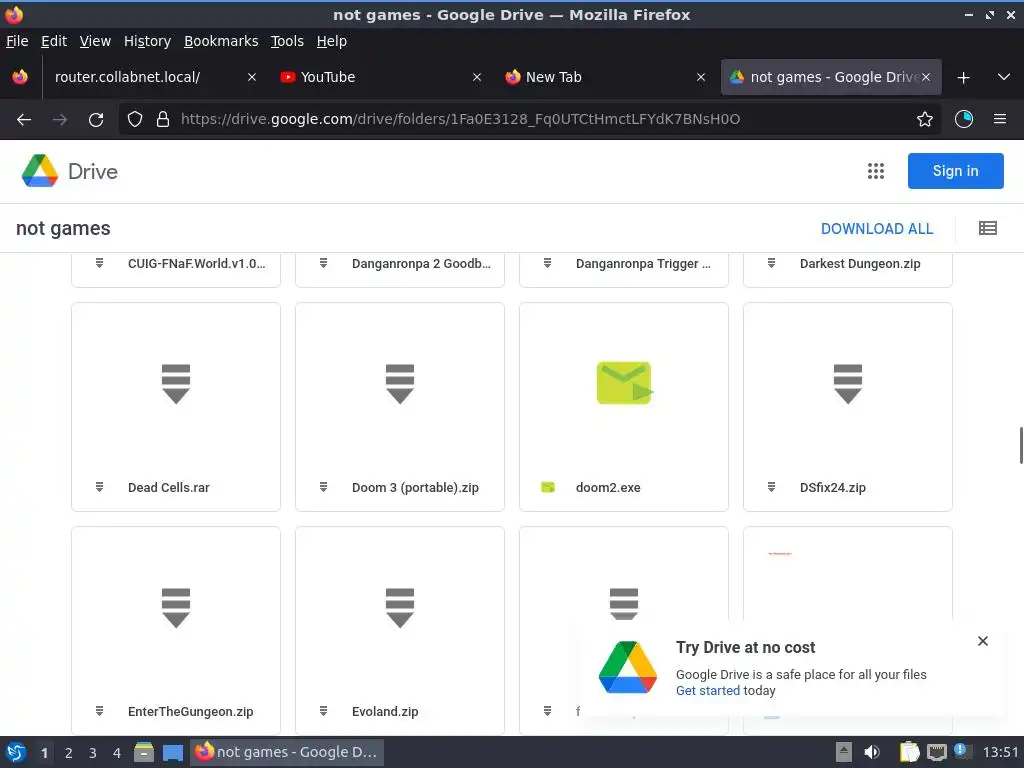
Task: Switch to workspace 2
Action: tap(69, 753)
